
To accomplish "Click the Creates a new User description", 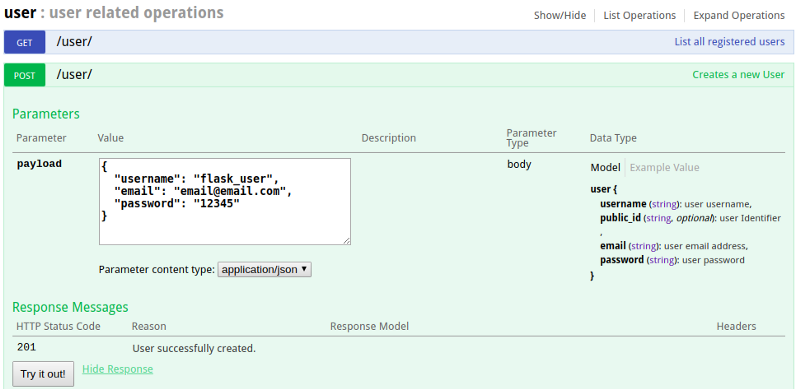I will tap(738, 75).
